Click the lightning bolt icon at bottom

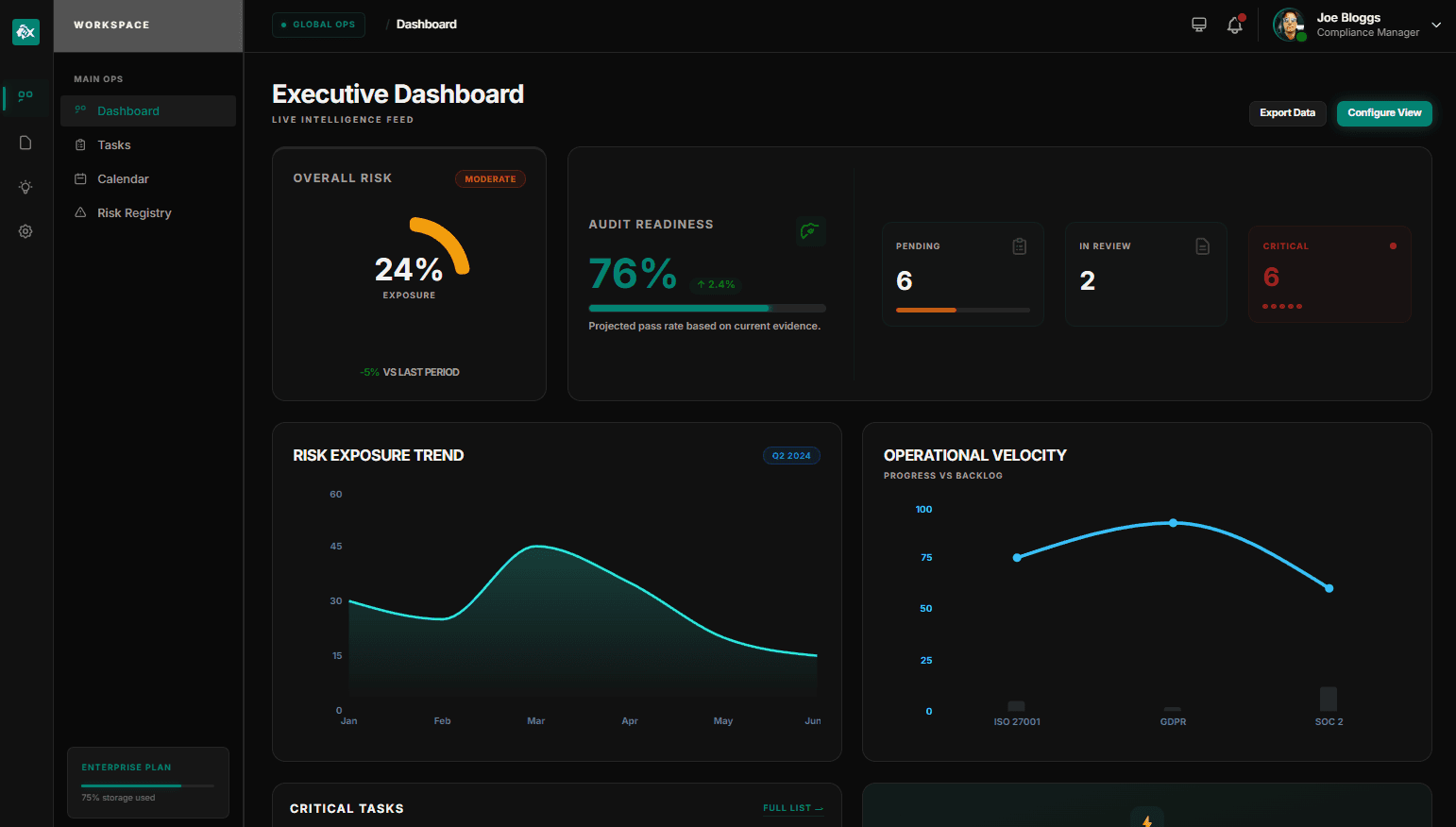(1147, 820)
